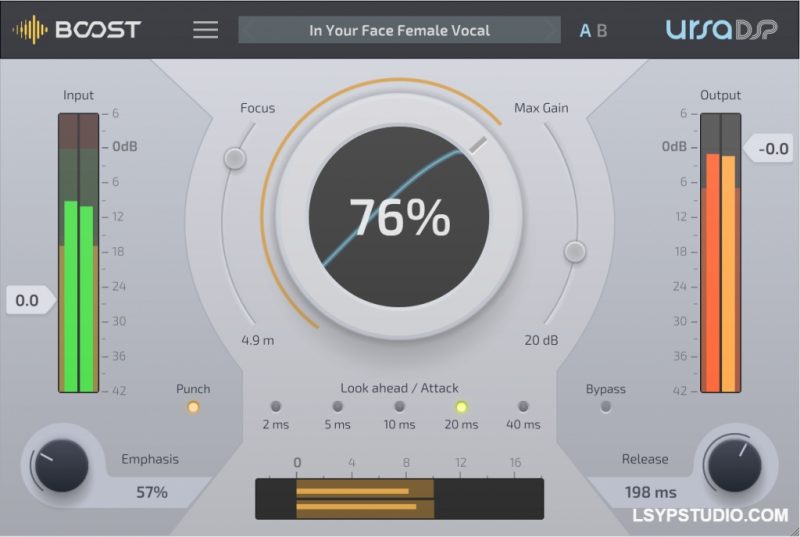Select 40 ms look ahead
800x537 pixels.
(523, 407)
